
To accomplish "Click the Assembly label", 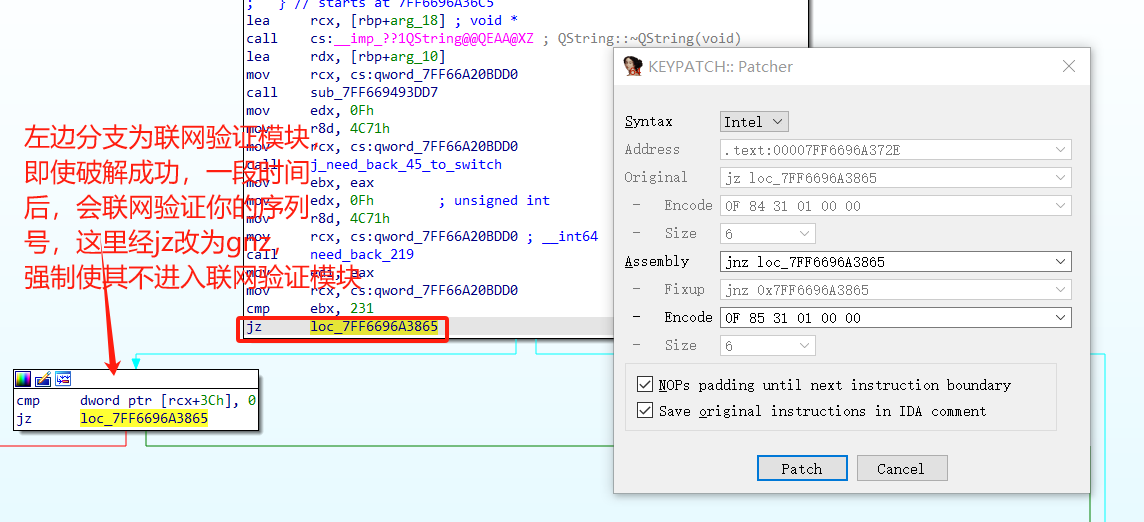I will coord(657,261).
